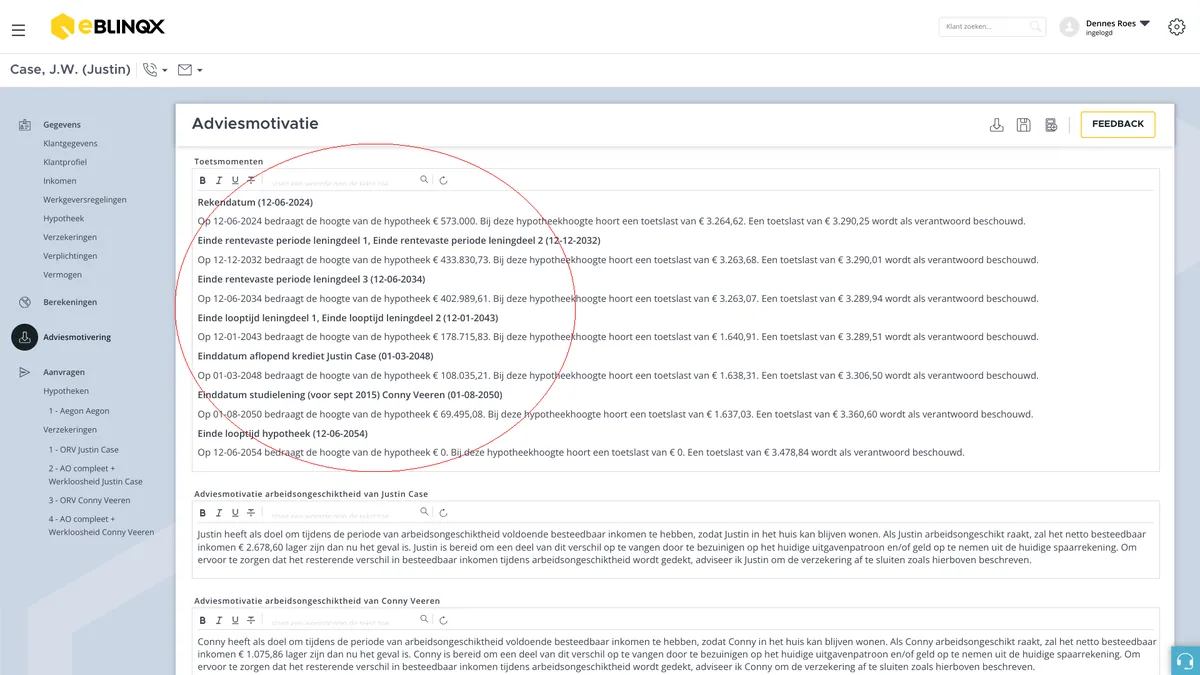This screenshot has width=1200, height=675.
Task: Open the headset support chat icon
Action: click(1185, 661)
